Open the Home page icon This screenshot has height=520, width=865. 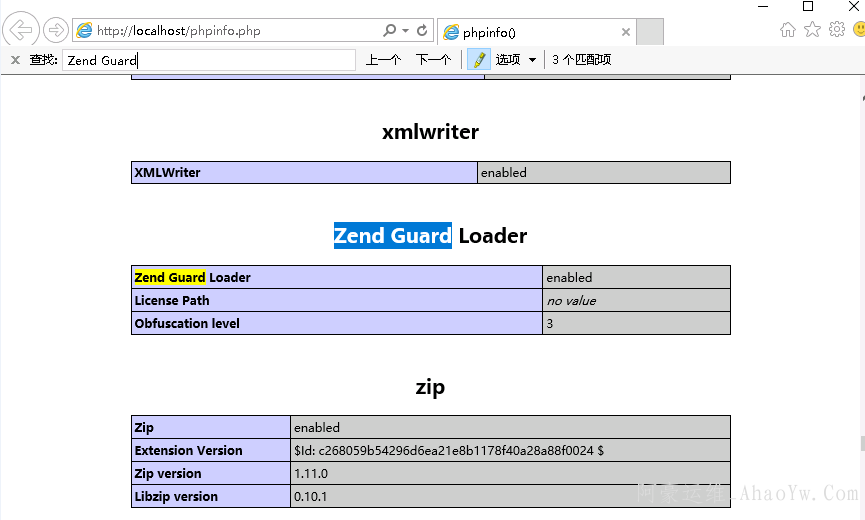[788, 30]
